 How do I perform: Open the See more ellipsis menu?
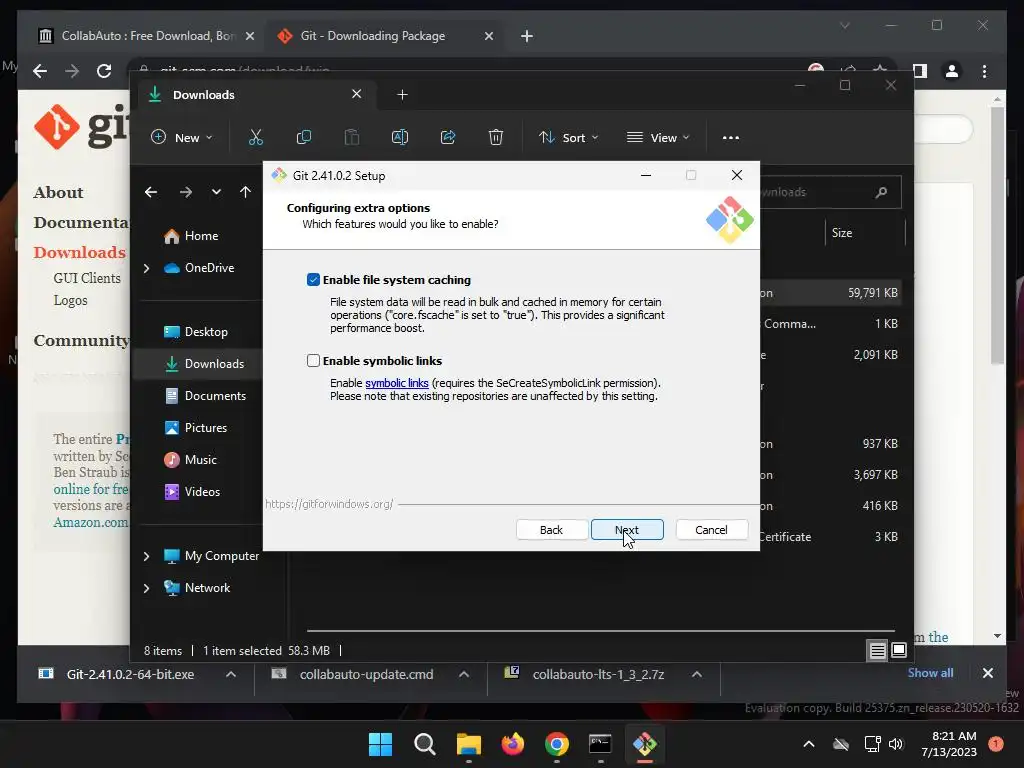point(731,137)
